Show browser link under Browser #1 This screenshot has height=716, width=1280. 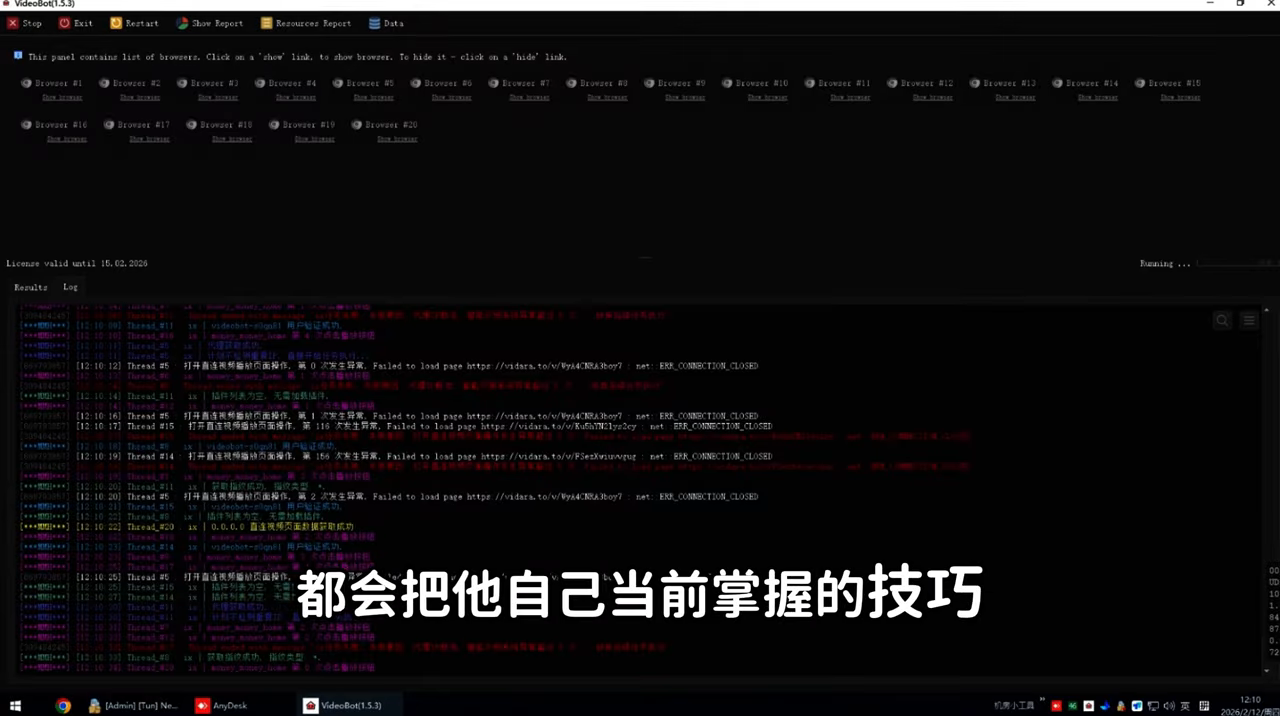click(62, 98)
